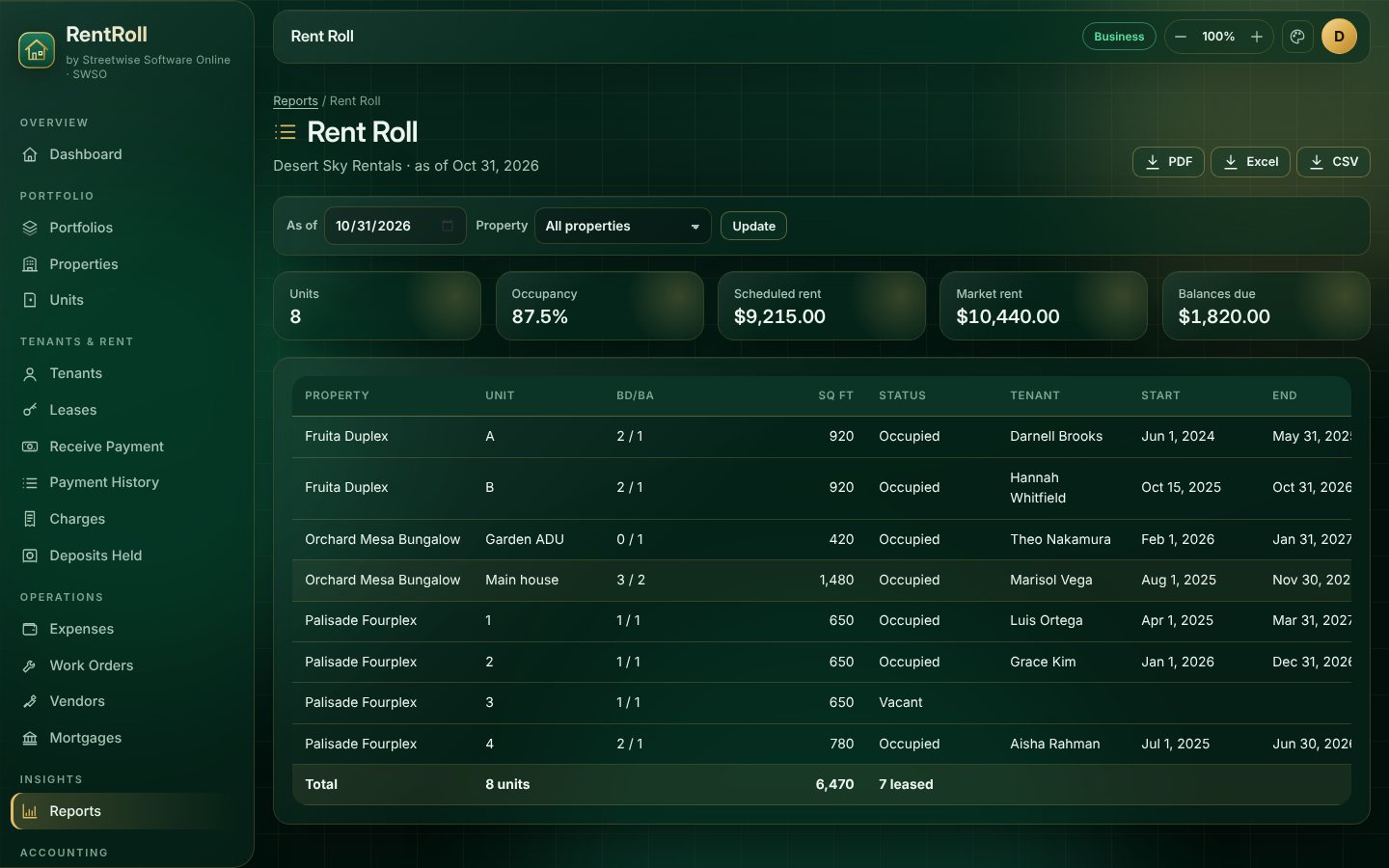
Task: Click the Mortgages bank icon
Action: coord(30,738)
